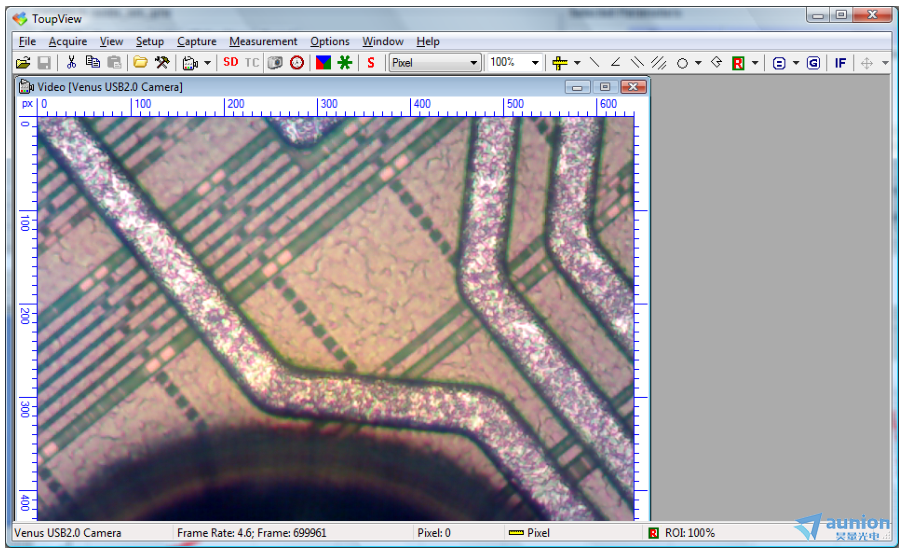
Task: Click the grey crosshair move icon
Action: click(867, 63)
